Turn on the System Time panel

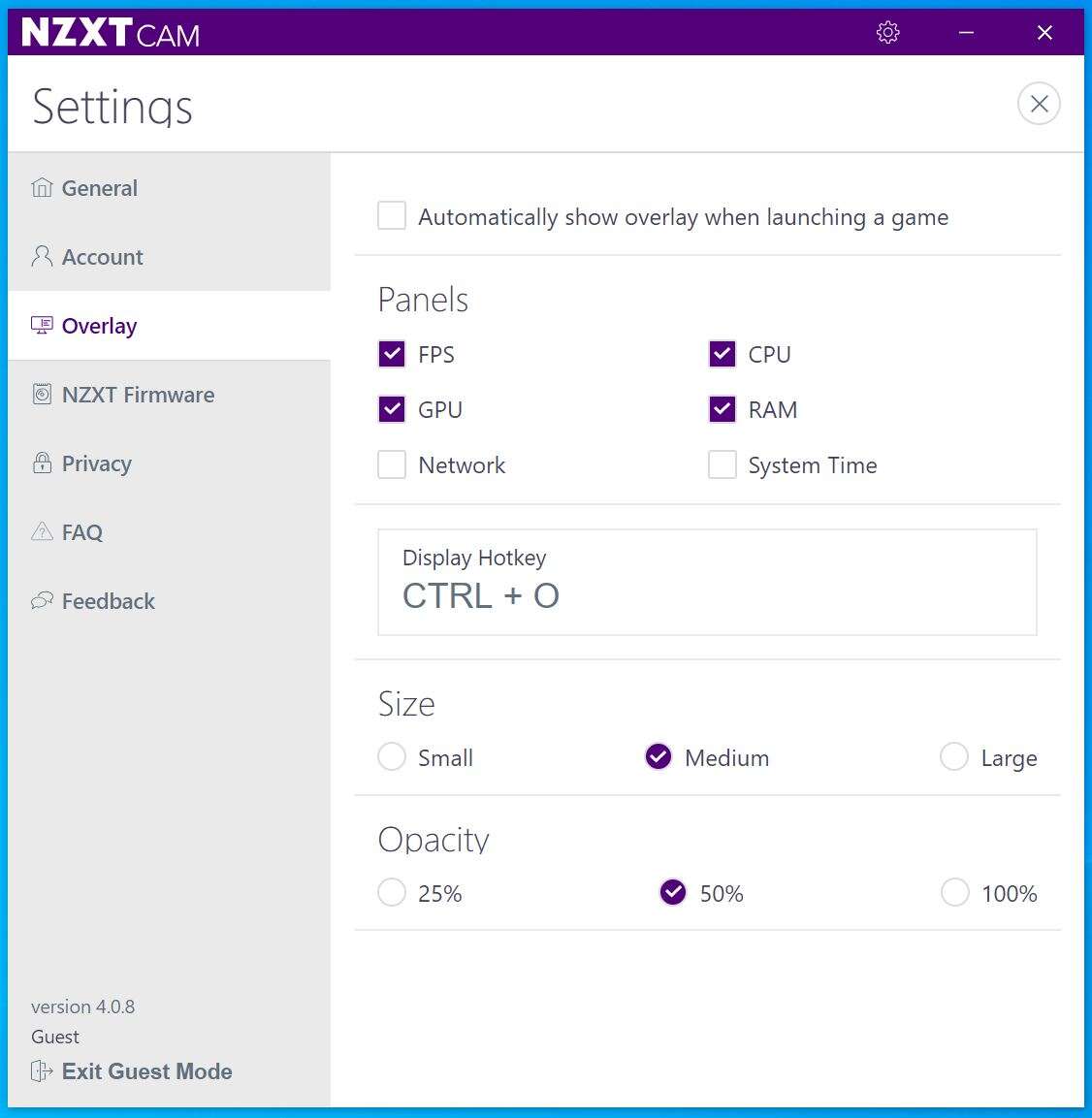click(x=723, y=465)
